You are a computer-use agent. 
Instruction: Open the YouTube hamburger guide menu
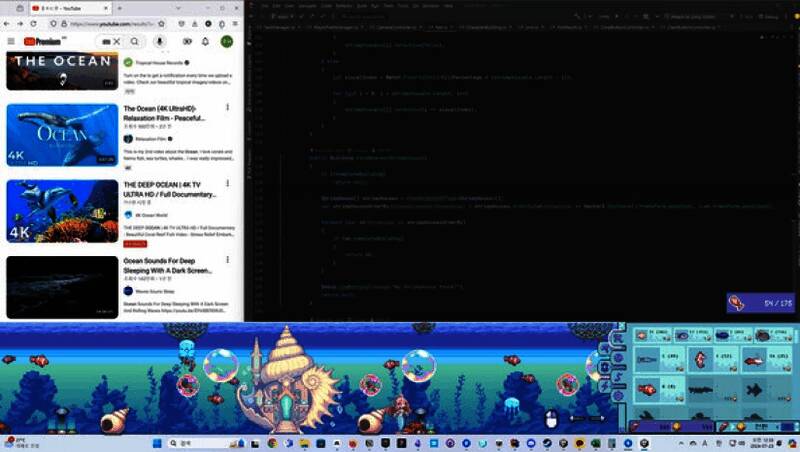click(11, 41)
